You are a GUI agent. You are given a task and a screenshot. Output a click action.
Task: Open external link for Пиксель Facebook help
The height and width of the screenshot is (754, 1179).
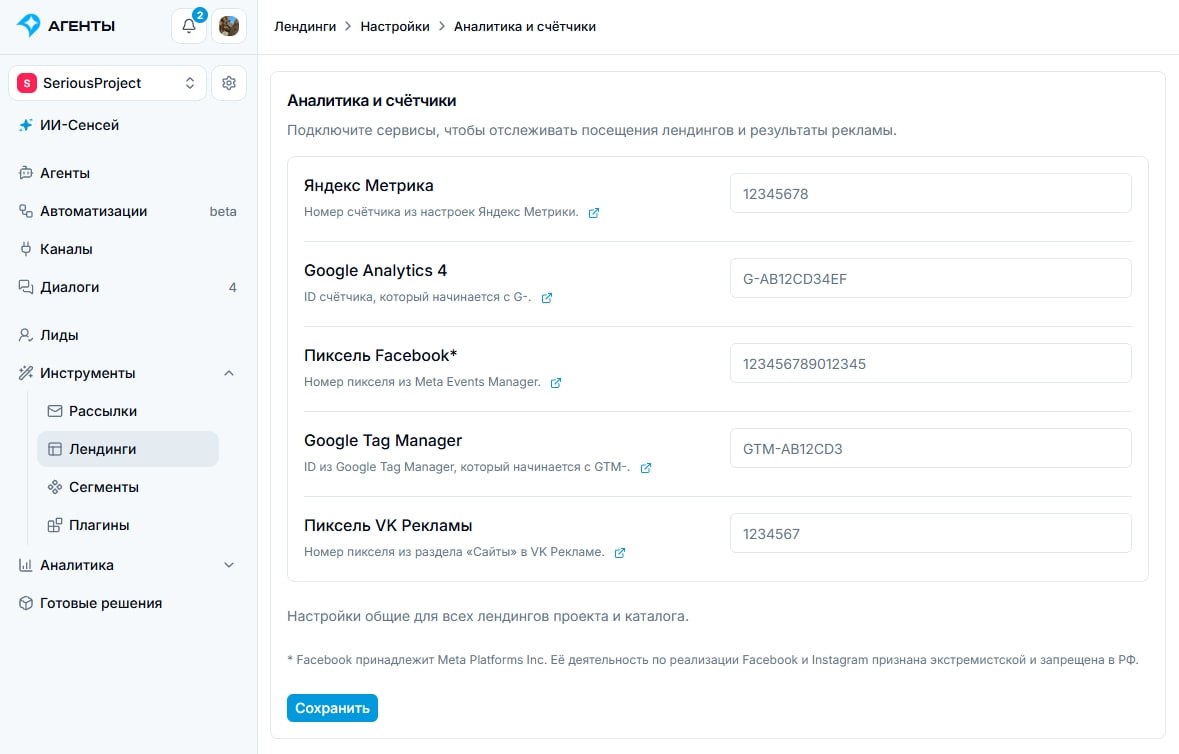pyautogui.click(x=556, y=383)
